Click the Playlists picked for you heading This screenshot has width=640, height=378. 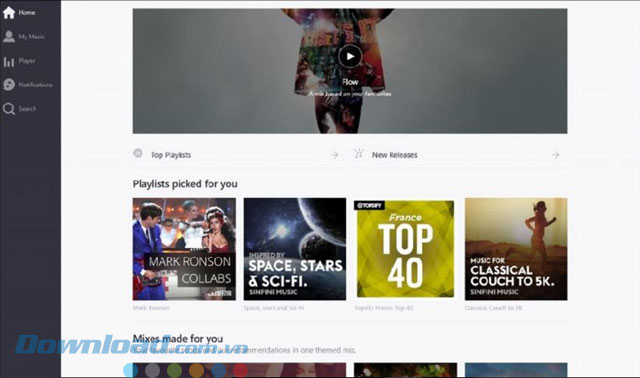(185, 184)
